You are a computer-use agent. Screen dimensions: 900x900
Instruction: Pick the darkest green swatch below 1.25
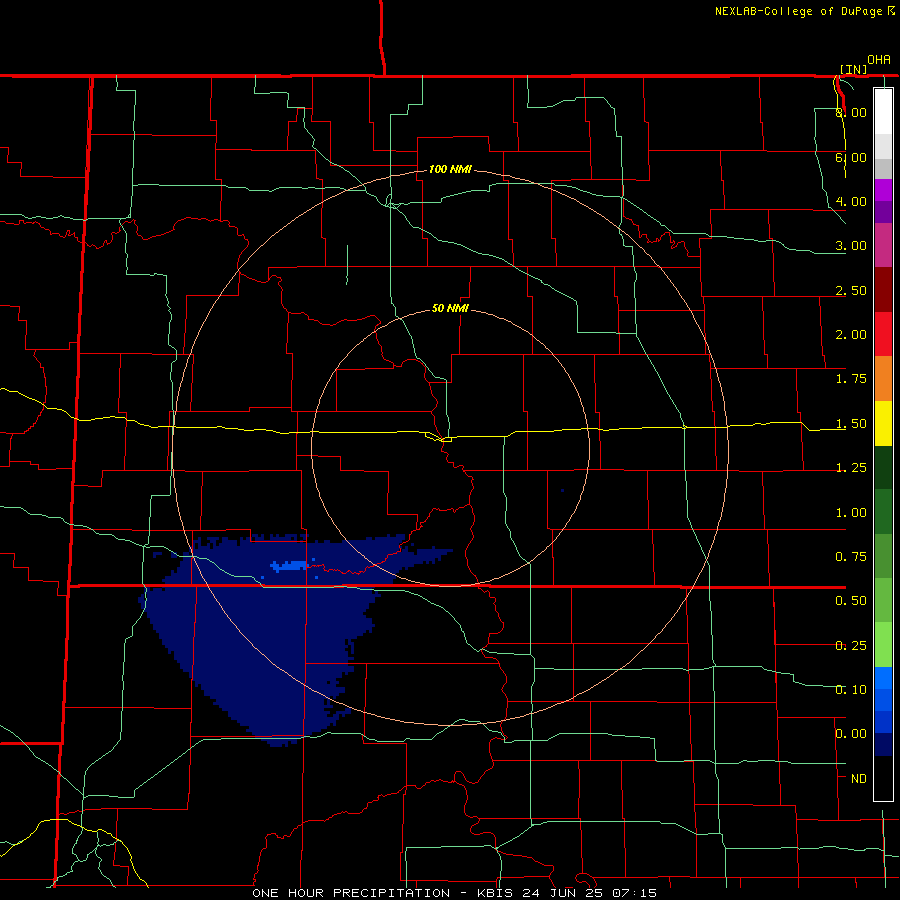click(883, 467)
